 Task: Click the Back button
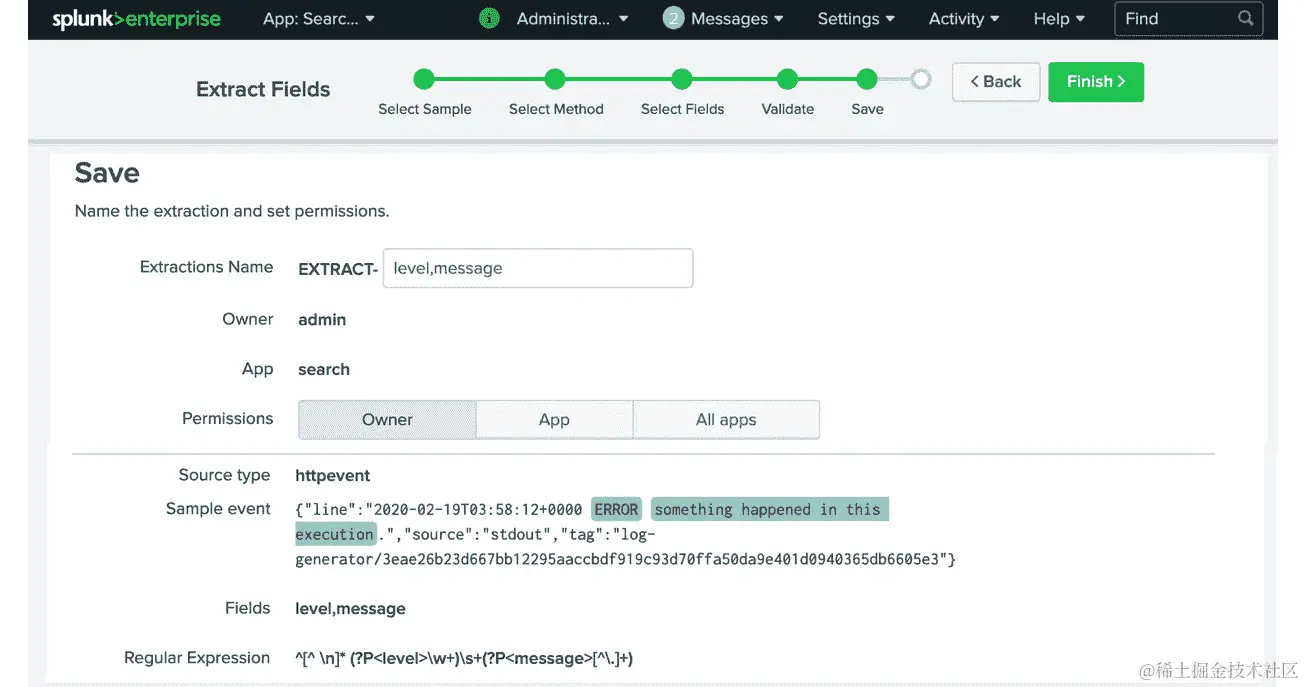pos(995,81)
